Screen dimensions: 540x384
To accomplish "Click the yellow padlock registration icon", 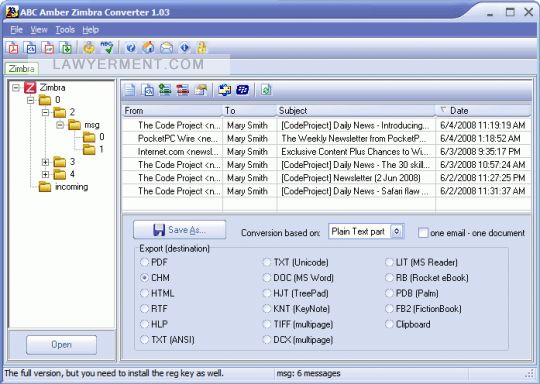I will (202, 48).
